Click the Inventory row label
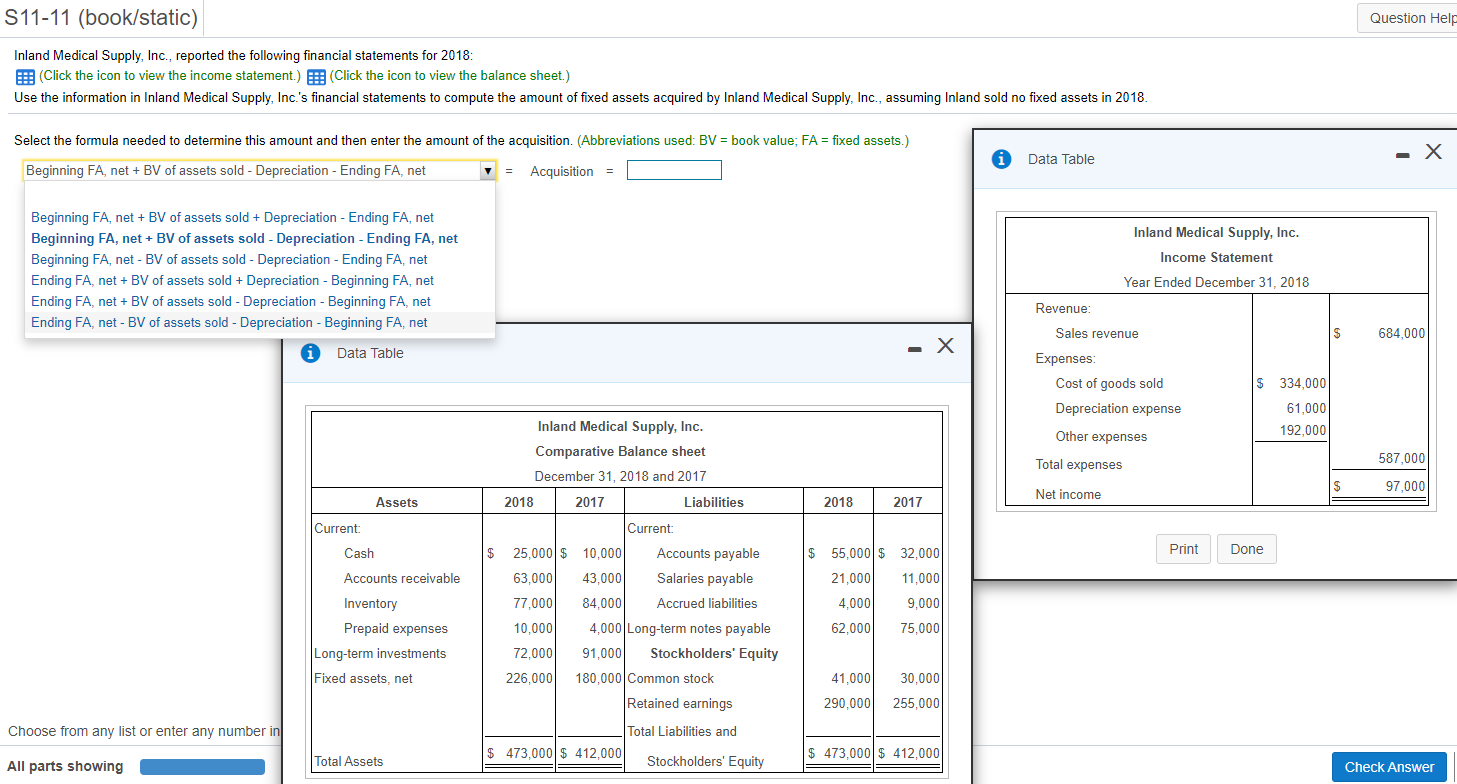The height and width of the screenshot is (784, 1457). pos(370,604)
